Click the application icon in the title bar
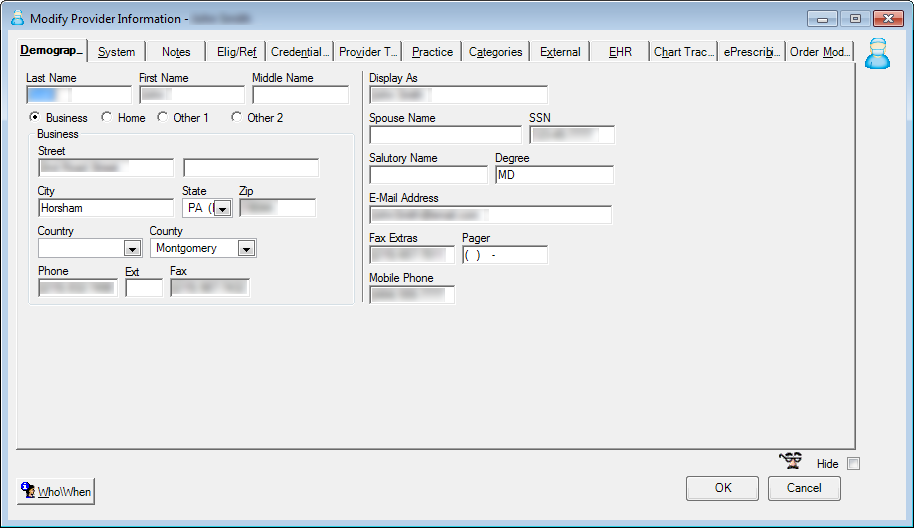 [x=17, y=18]
